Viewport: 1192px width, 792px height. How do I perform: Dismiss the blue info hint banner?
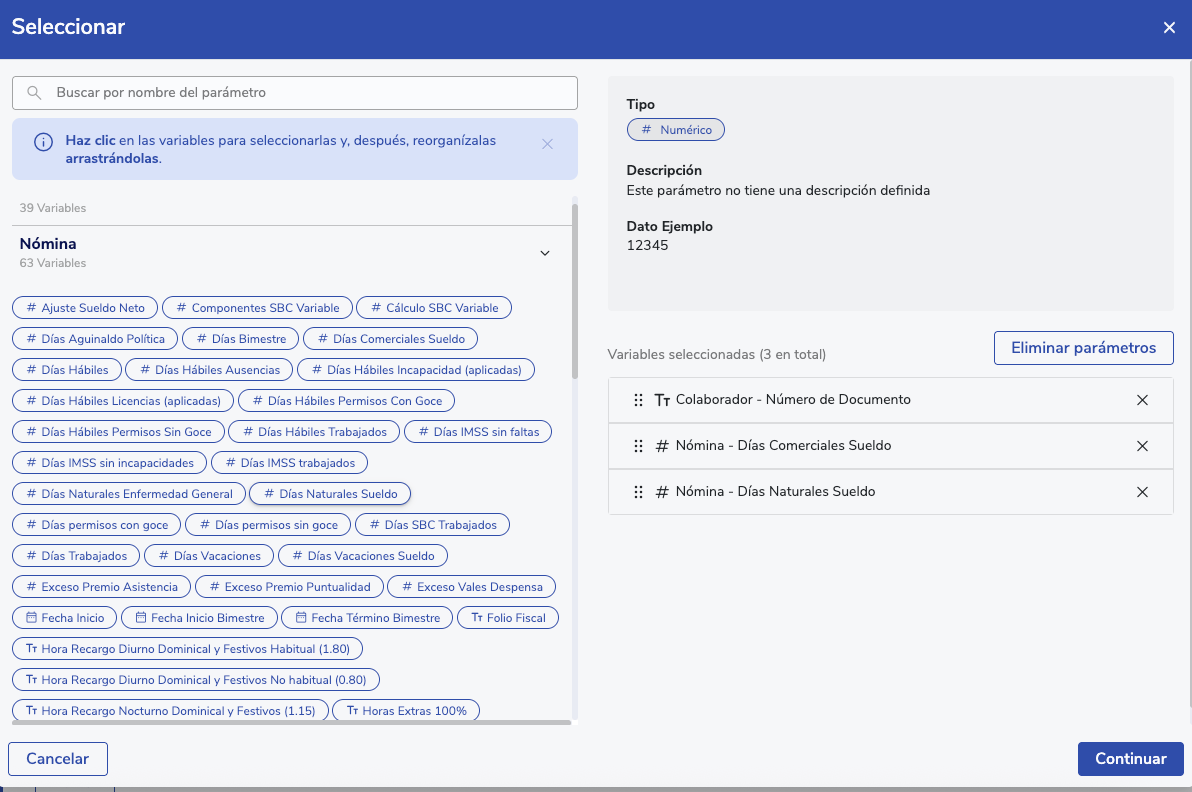coord(547,144)
